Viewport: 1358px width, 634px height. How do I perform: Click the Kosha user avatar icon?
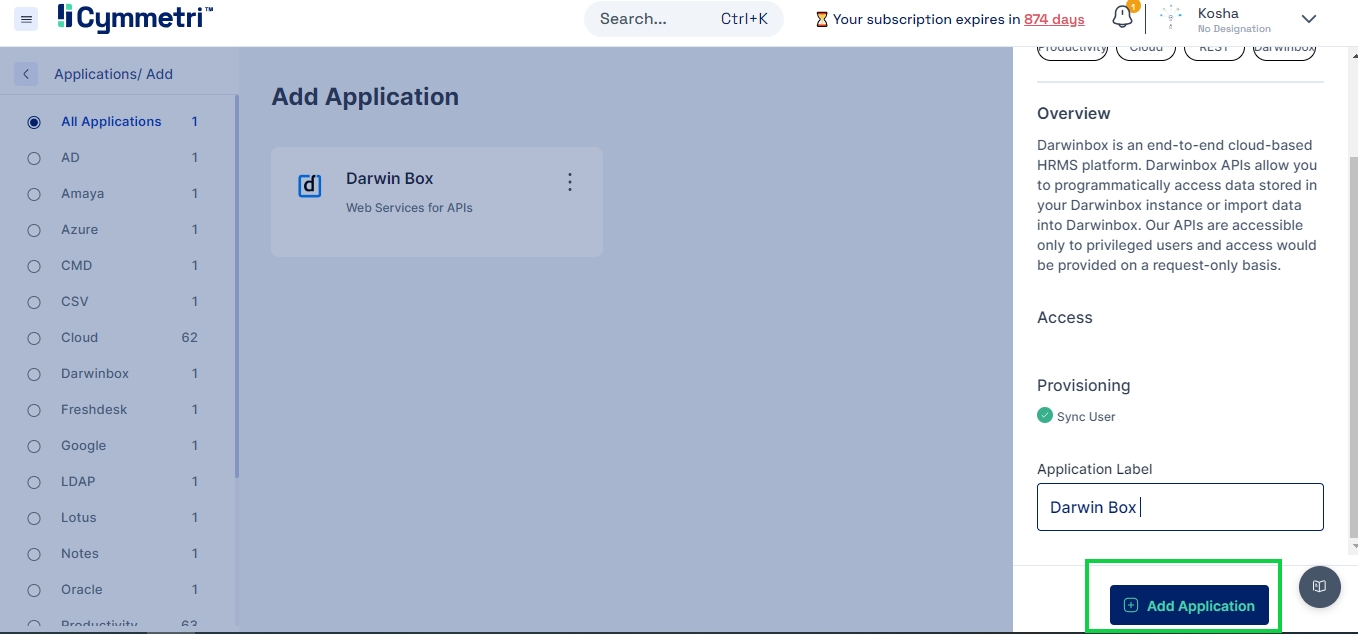[1170, 19]
